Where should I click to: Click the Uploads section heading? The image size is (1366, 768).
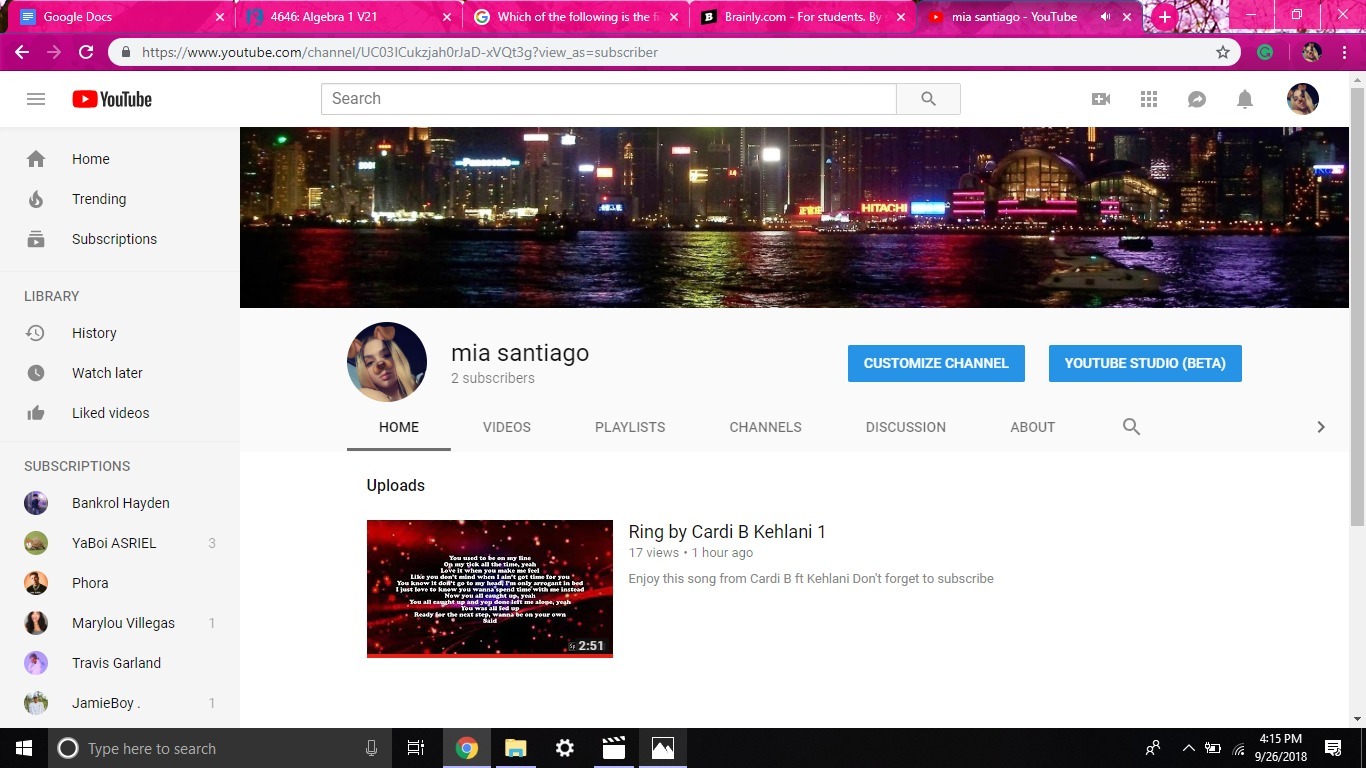point(396,485)
